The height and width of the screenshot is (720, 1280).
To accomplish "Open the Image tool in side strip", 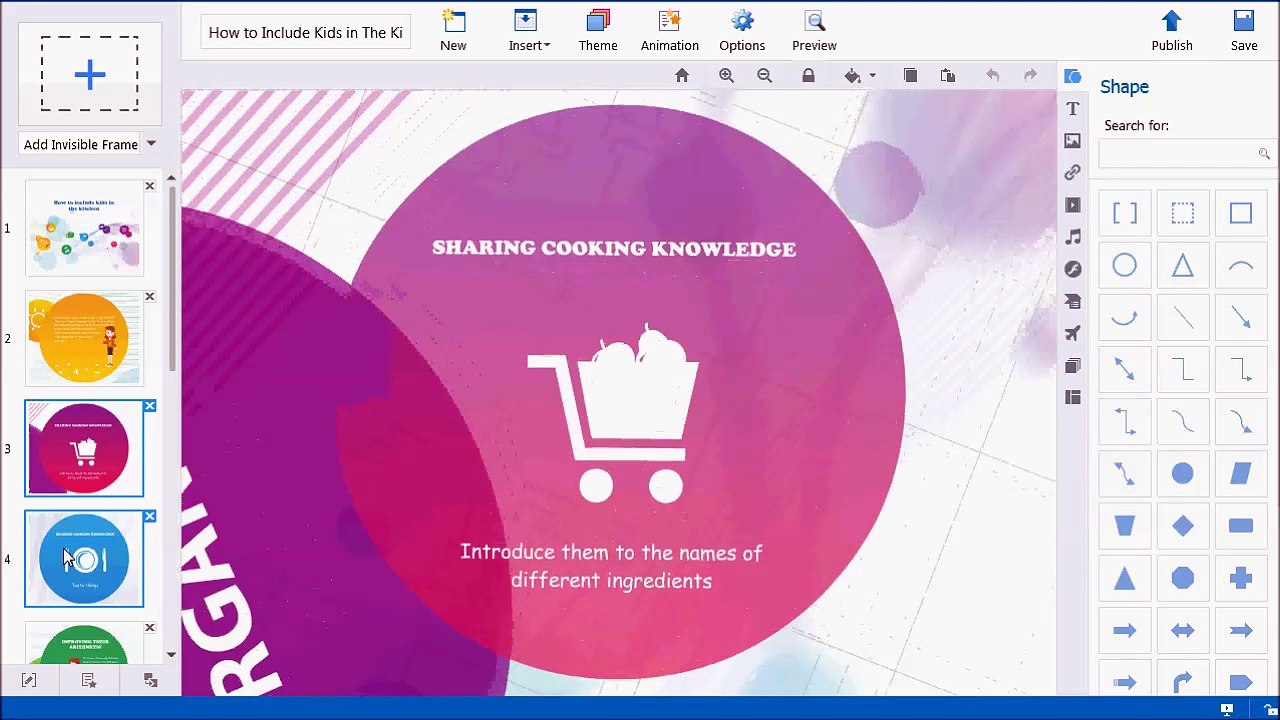I will [x=1073, y=141].
